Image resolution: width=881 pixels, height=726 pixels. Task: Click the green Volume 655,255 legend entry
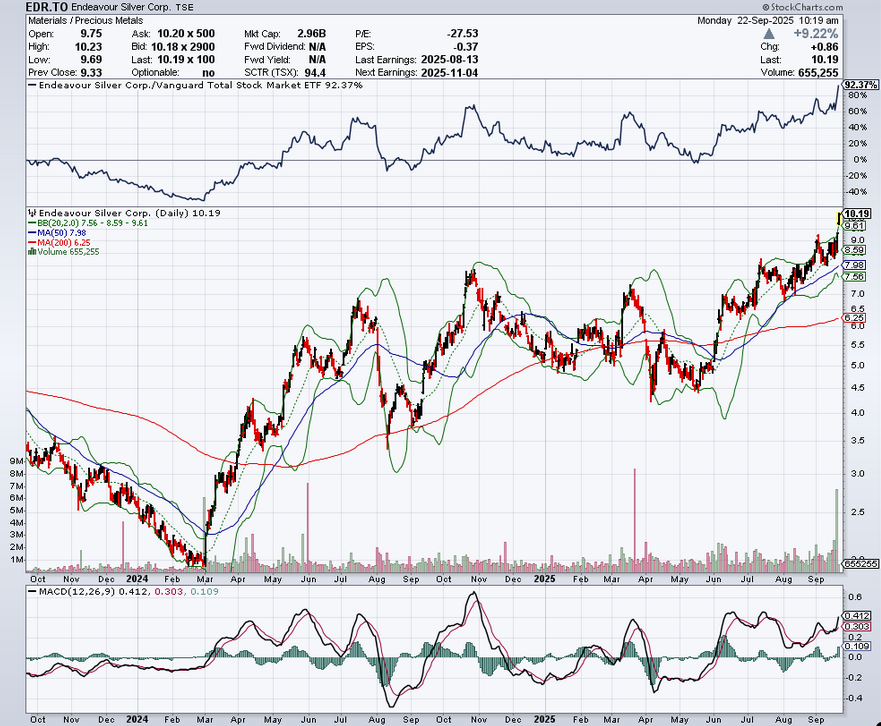coord(63,252)
